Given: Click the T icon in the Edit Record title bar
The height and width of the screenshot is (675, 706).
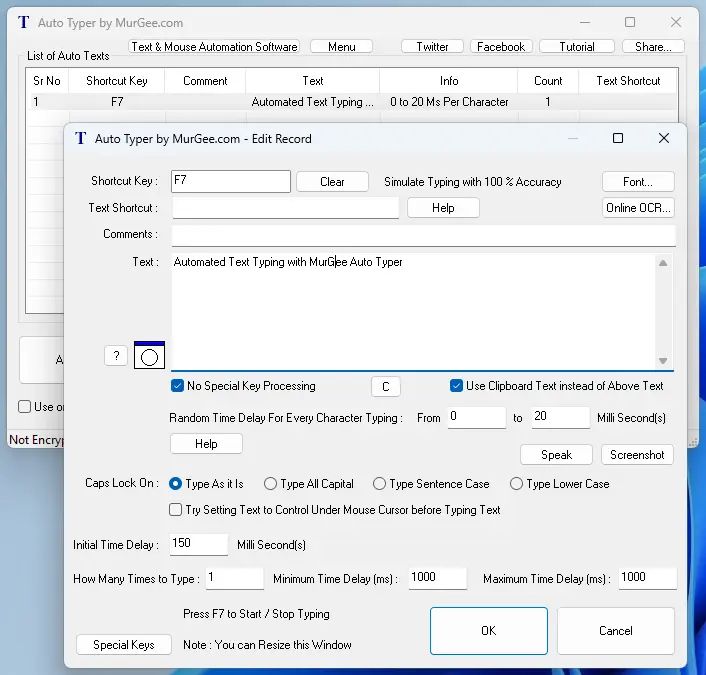Looking at the screenshot, I should click(80, 138).
